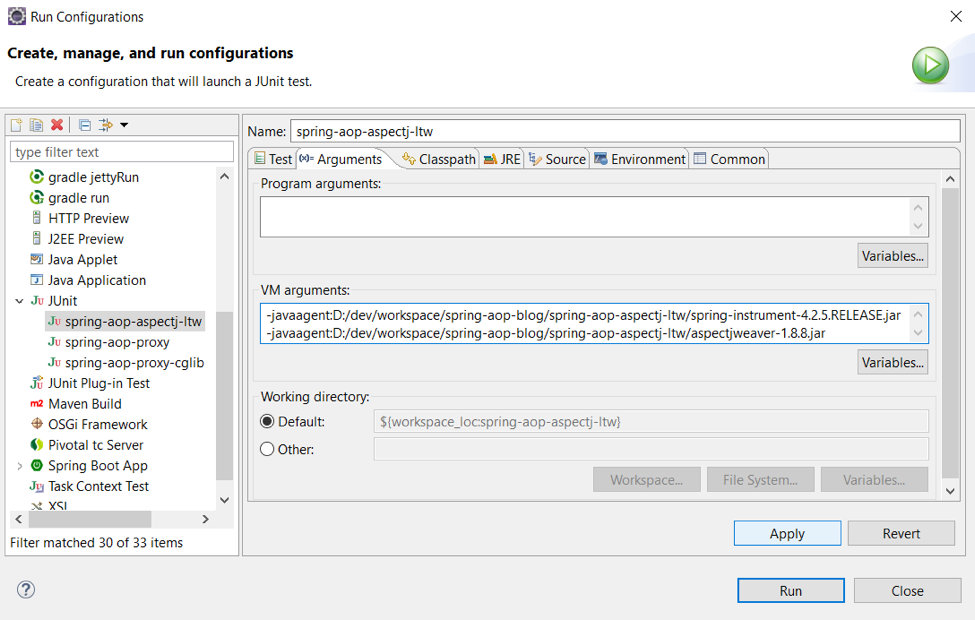Click the Apply button
975x620 pixels.
tap(787, 533)
